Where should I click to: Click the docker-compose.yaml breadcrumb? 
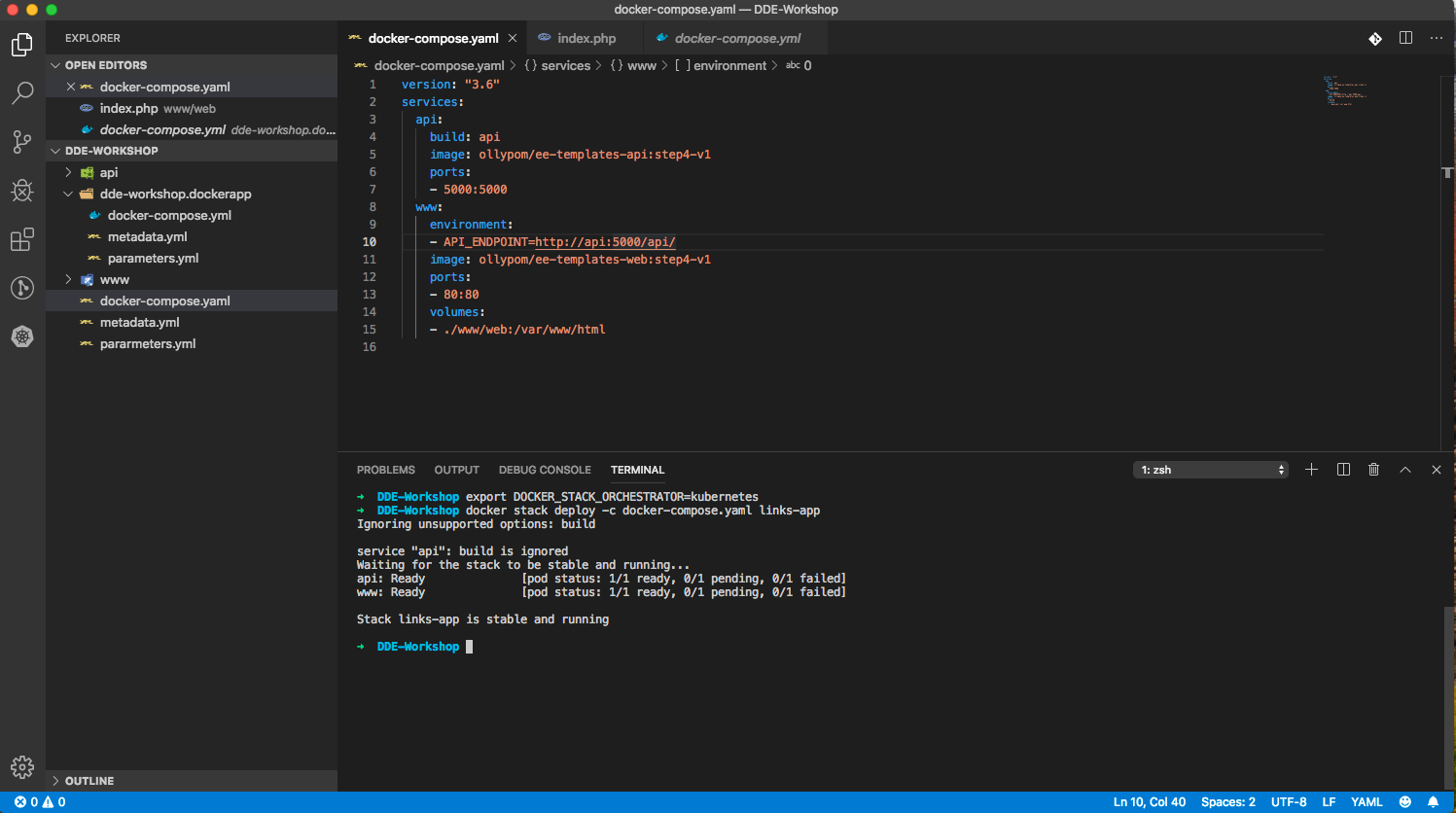[429, 65]
